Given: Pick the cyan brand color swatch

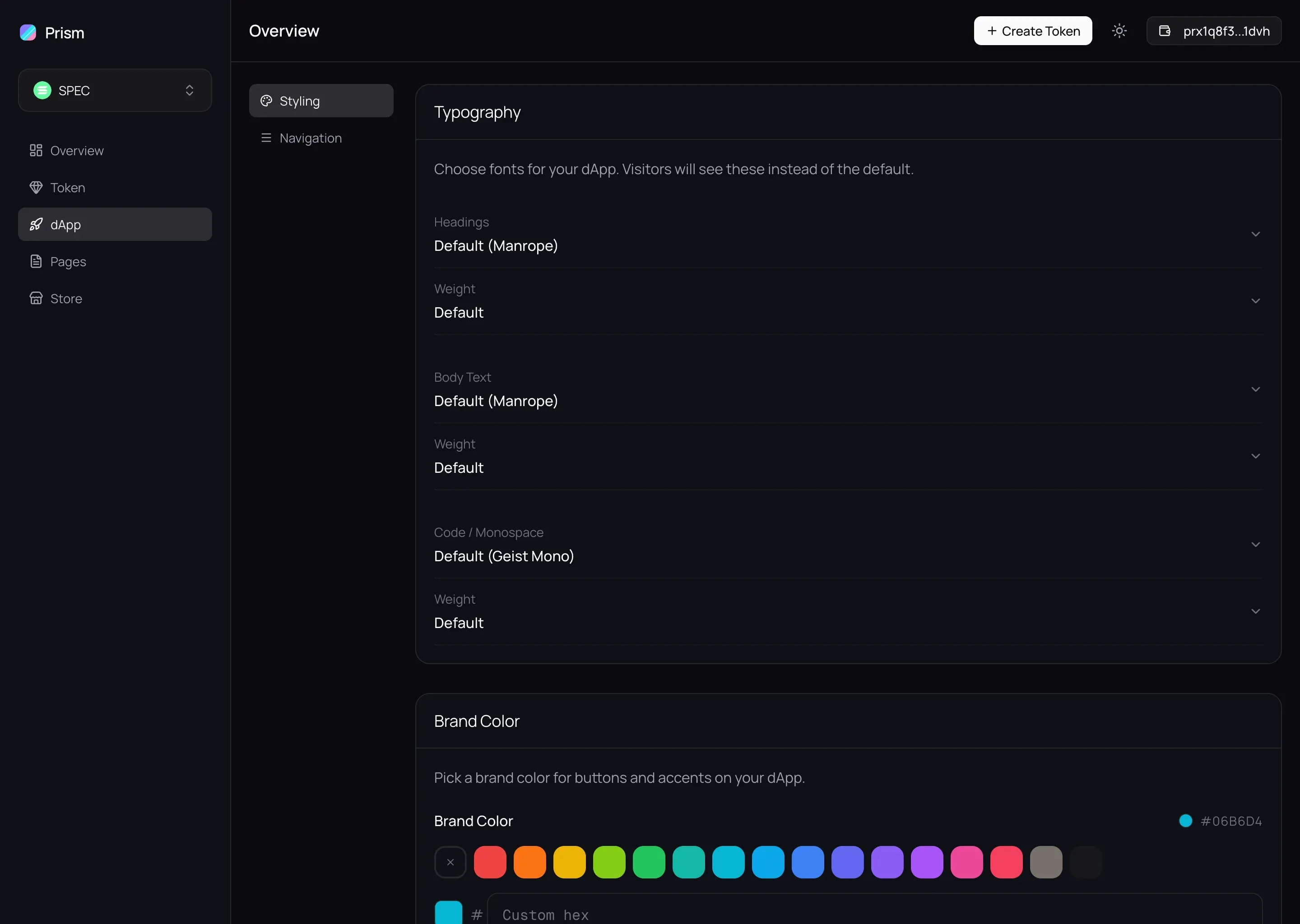Looking at the screenshot, I should coord(728,862).
